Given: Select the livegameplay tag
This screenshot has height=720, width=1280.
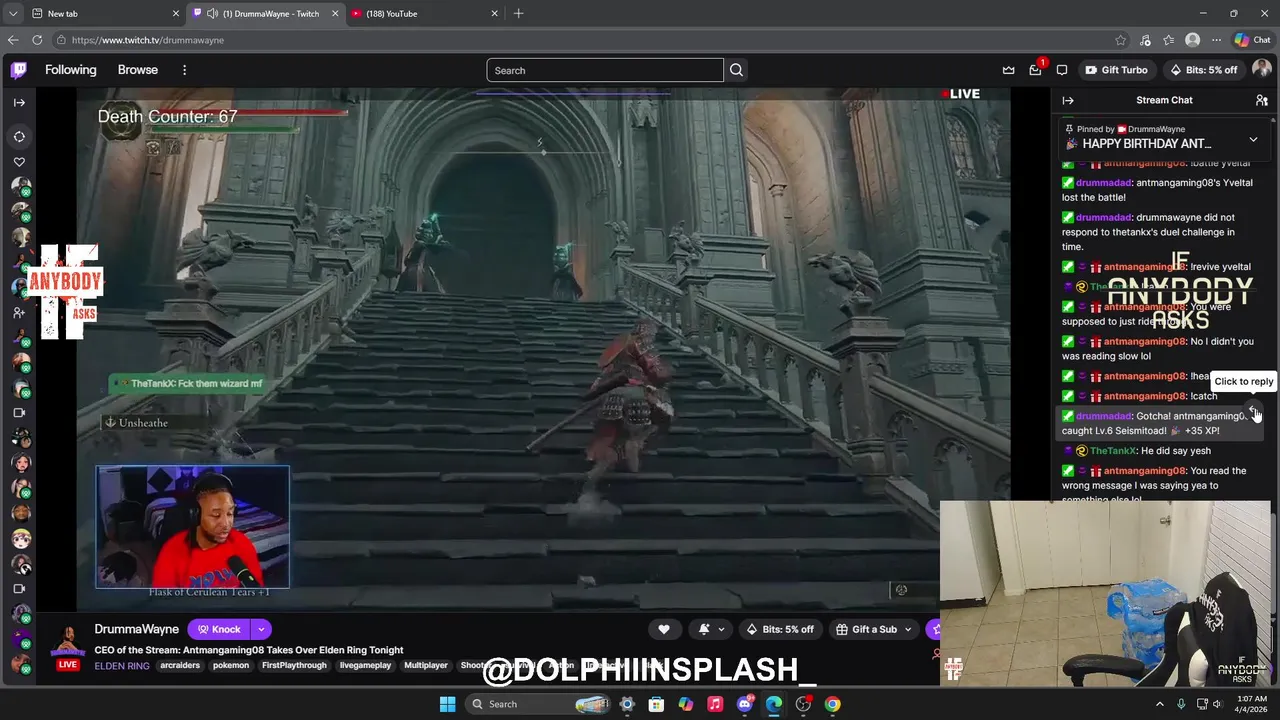Looking at the screenshot, I should coord(366,665).
